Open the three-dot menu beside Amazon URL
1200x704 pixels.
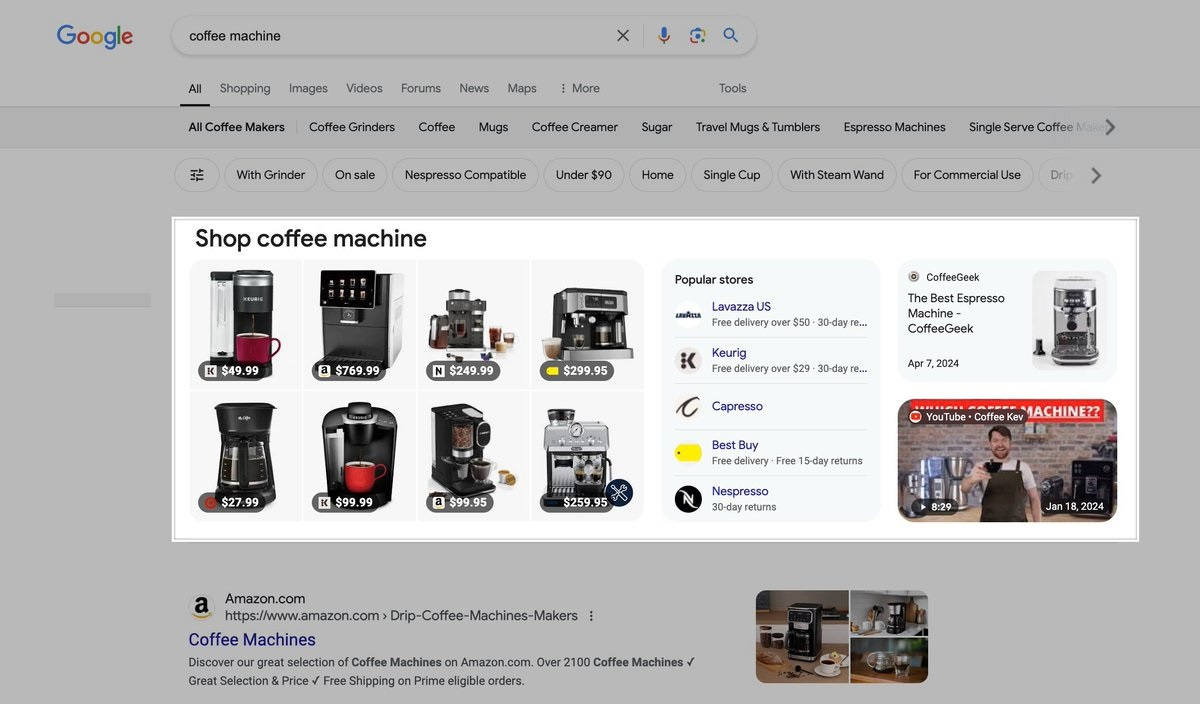pos(591,616)
